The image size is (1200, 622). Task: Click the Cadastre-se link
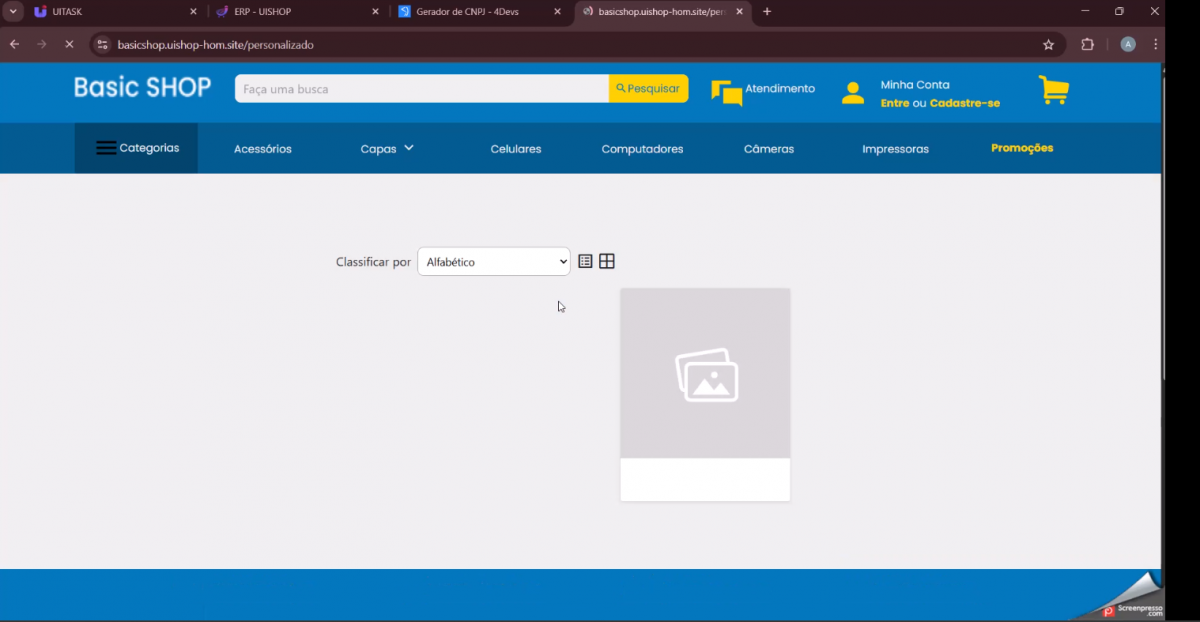(964, 103)
